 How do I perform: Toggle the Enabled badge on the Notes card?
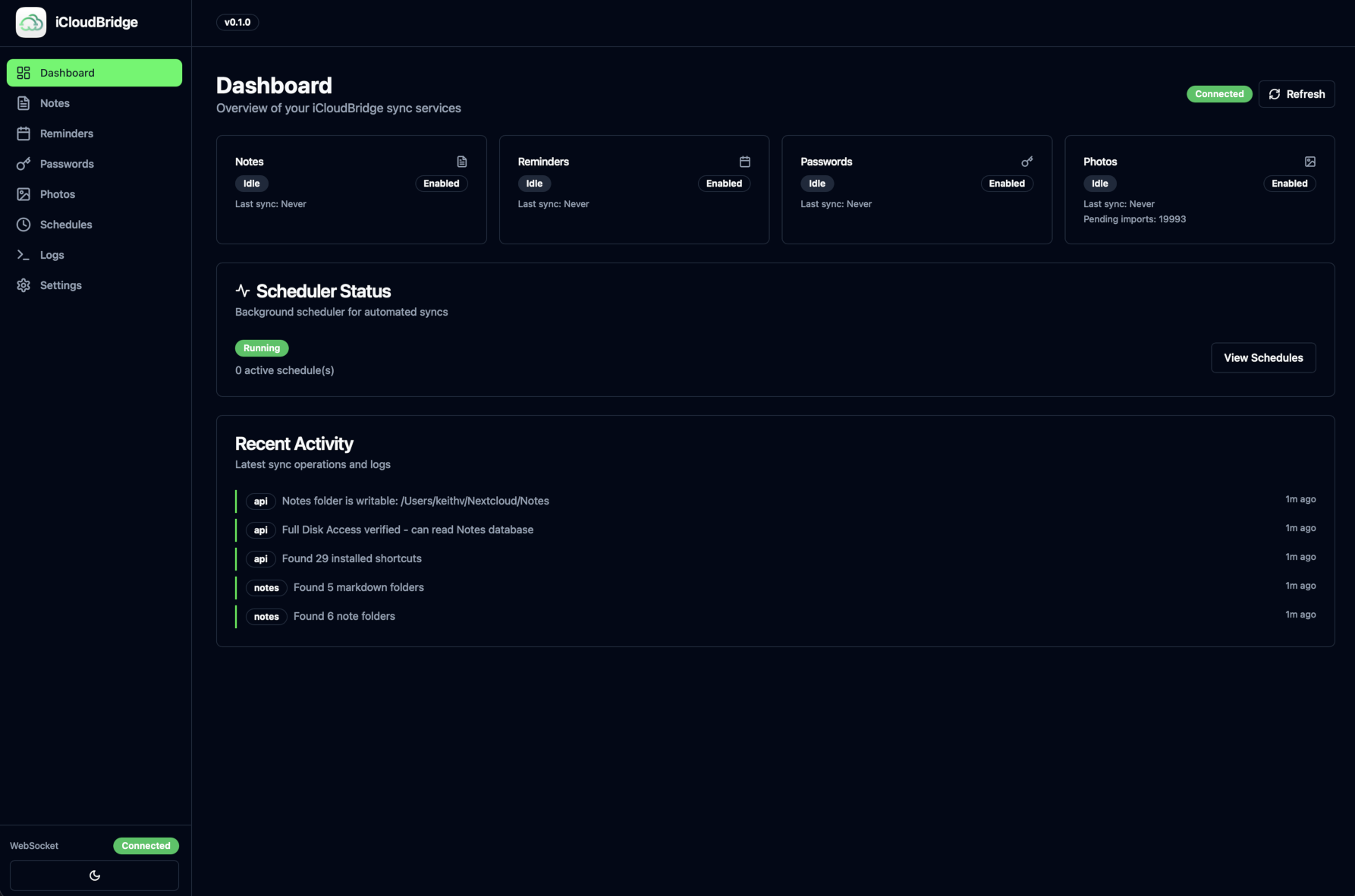(441, 183)
